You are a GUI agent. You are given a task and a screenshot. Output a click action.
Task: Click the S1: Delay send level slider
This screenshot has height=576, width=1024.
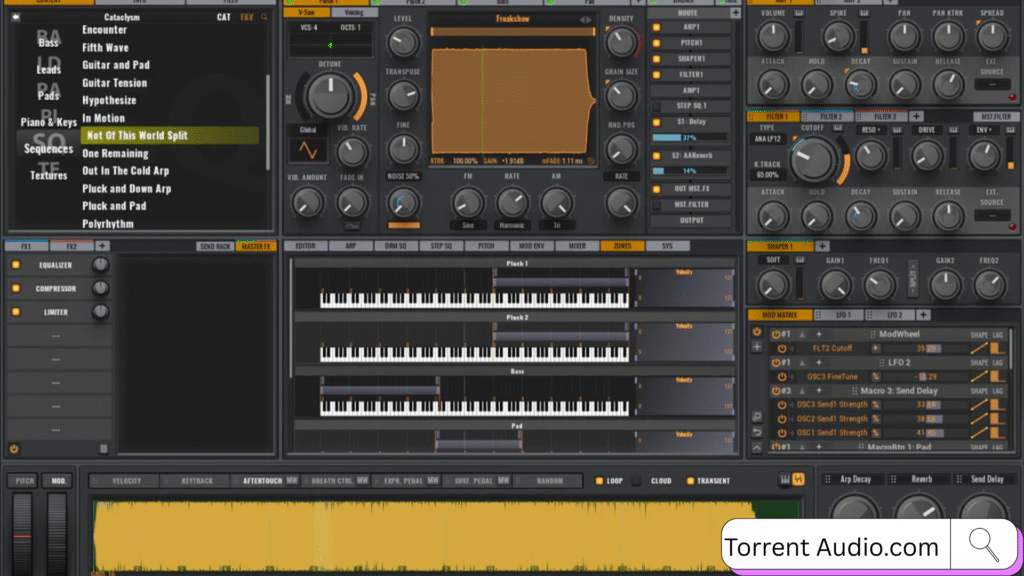click(691, 137)
